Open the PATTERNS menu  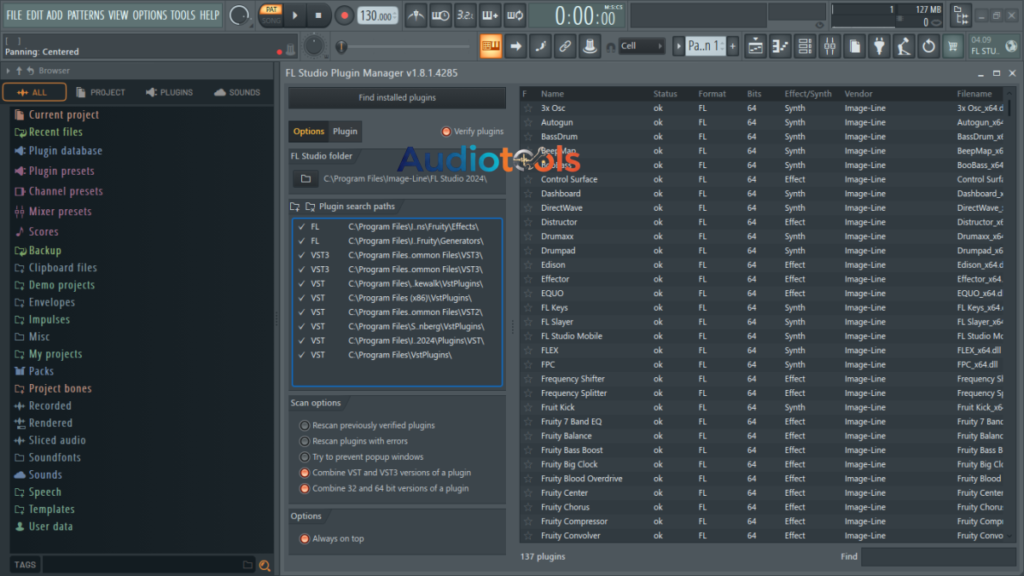coord(84,15)
